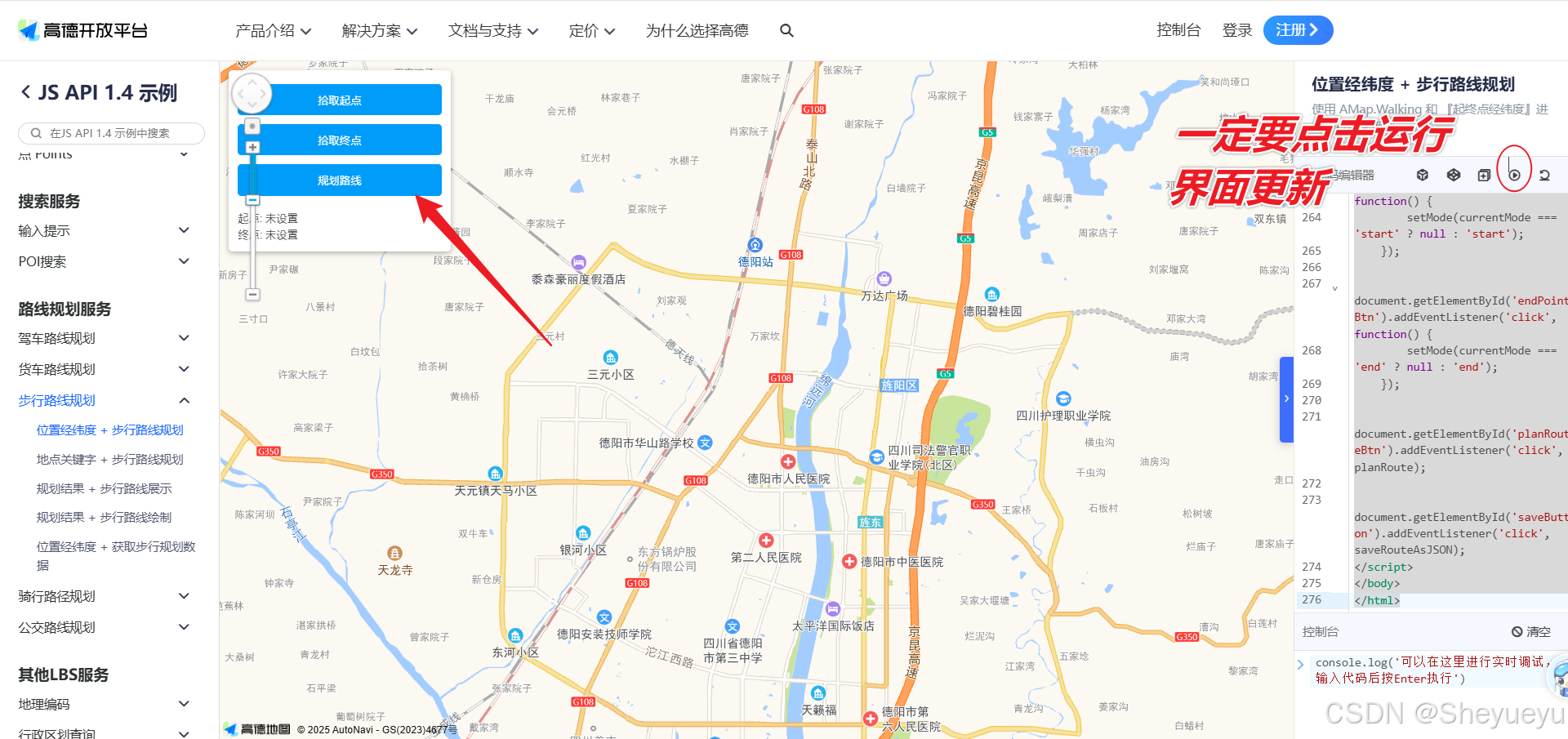Click the 高德地图 logo at map bottom
Viewport: 1568px width, 739px height.
click(257, 729)
